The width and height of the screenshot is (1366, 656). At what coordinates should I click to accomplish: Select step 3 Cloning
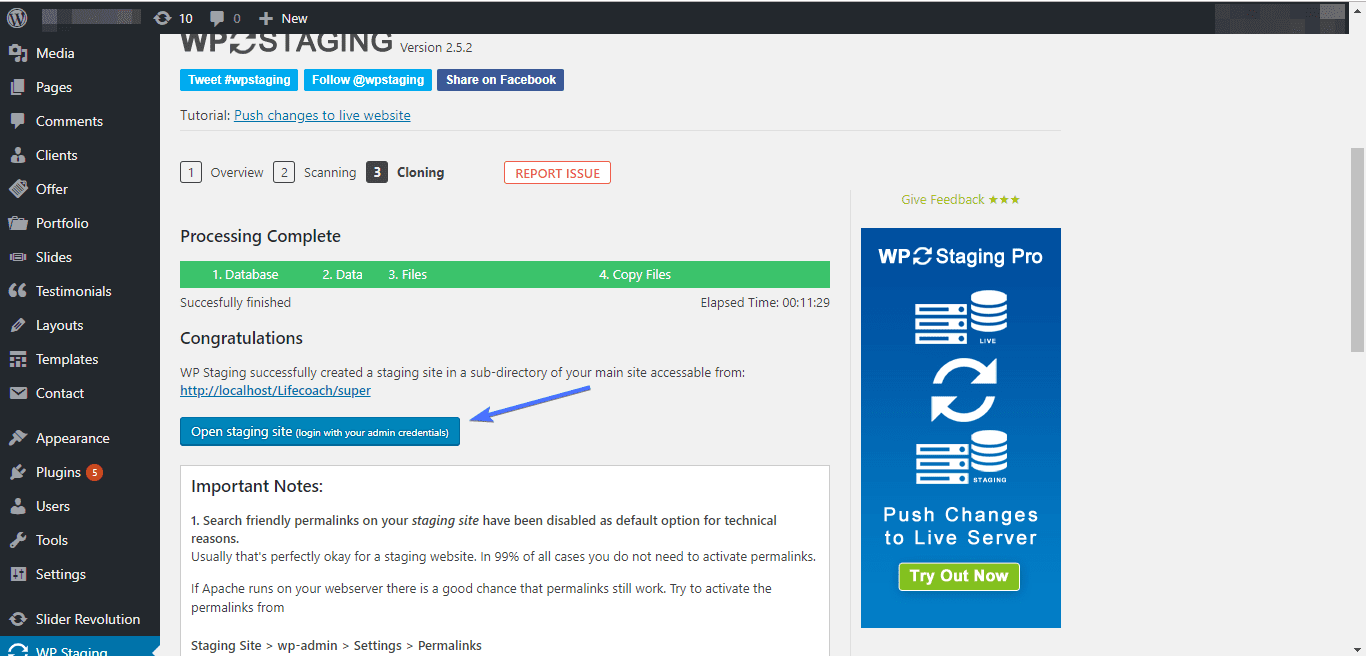(x=405, y=172)
